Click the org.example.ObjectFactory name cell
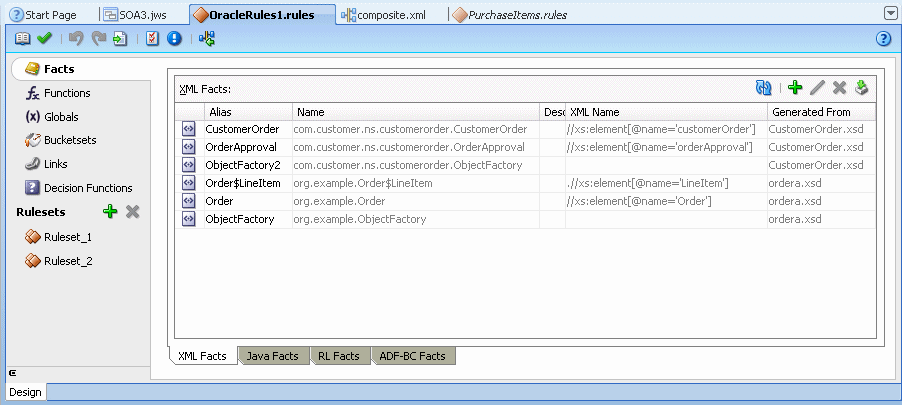The width and height of the screenshot is (902, 405). tap(416, 219)
